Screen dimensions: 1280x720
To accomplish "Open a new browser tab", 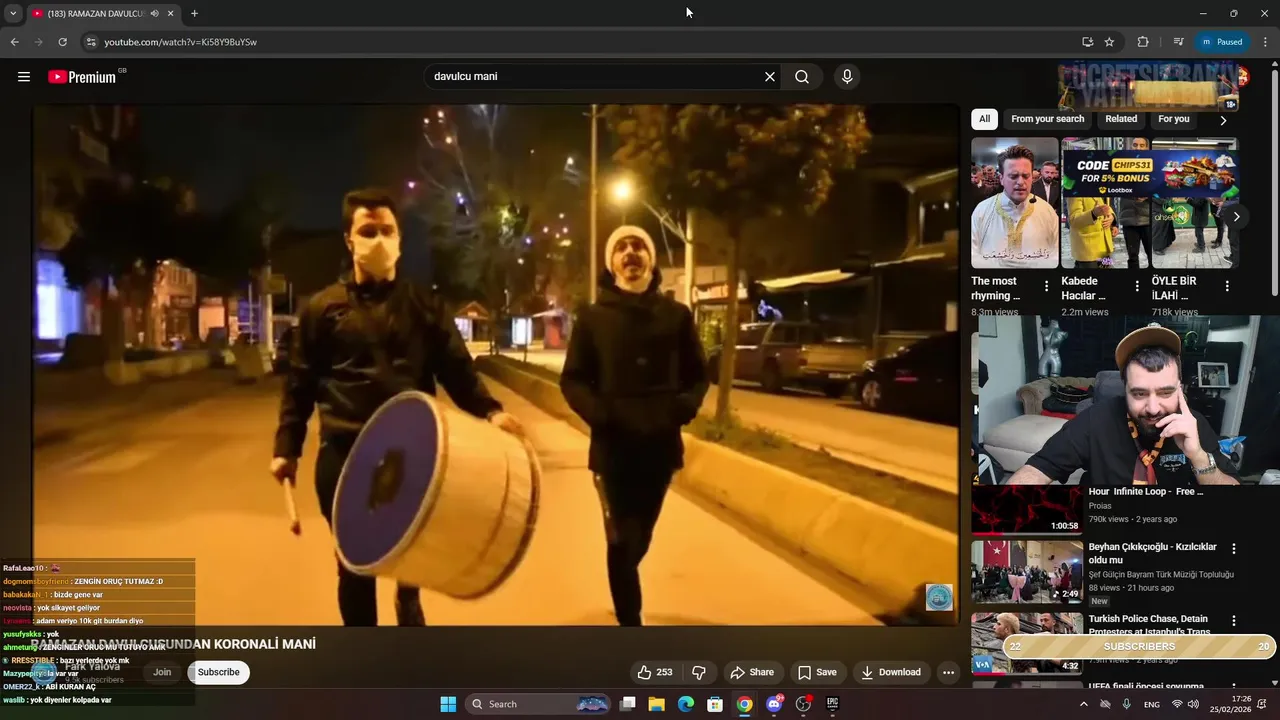I will pos(194,14).
